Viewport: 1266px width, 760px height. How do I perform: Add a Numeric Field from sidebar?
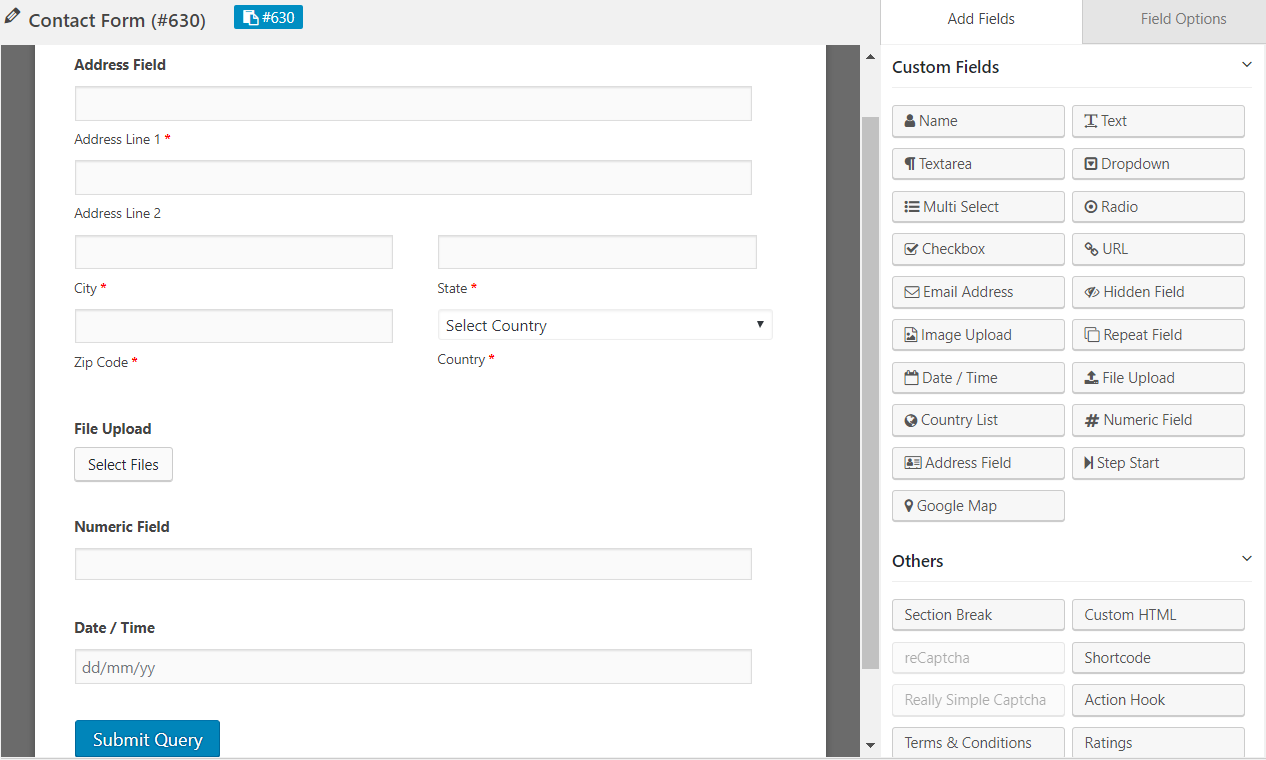pos(1158,420)
